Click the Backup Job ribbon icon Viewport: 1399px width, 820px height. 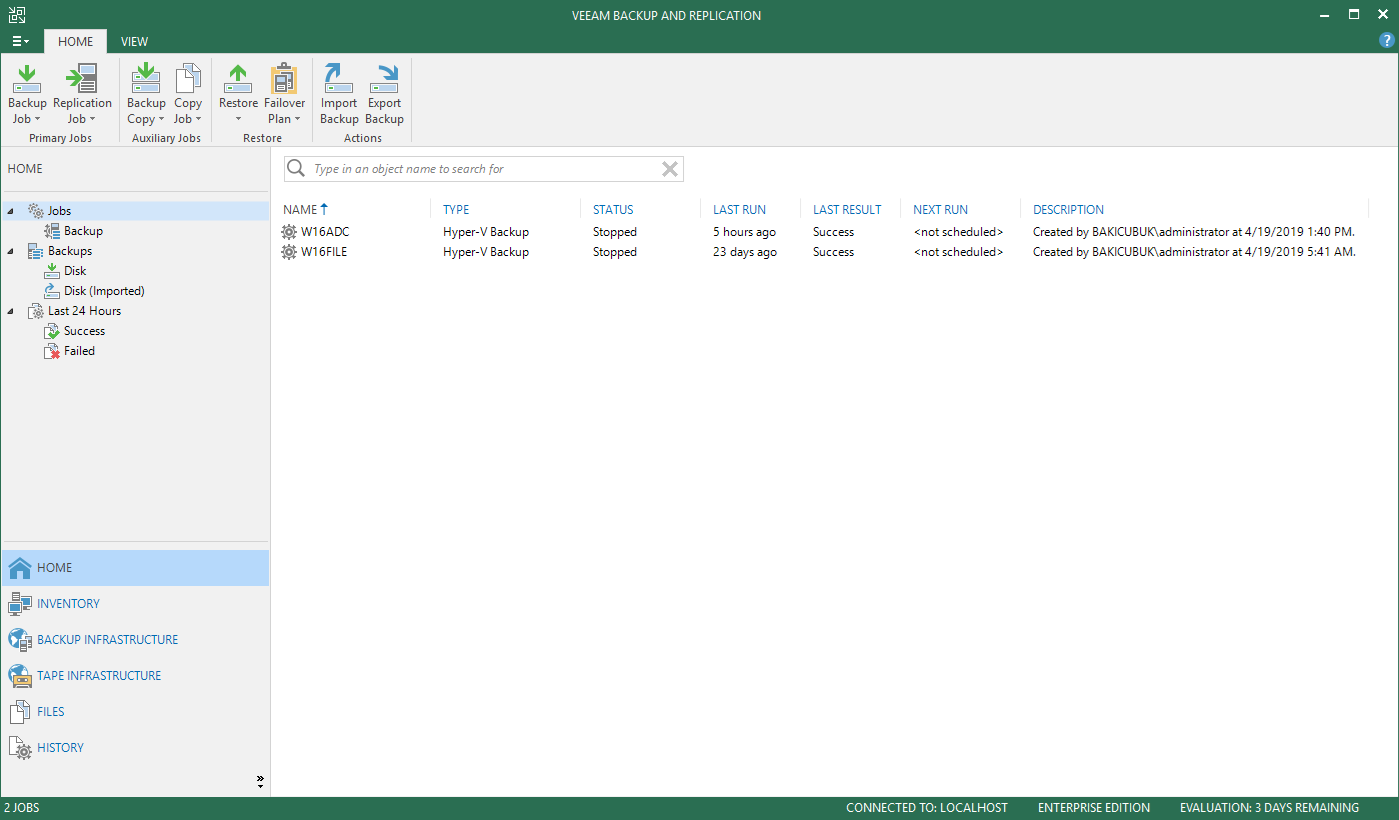click(x=27, y=78)
